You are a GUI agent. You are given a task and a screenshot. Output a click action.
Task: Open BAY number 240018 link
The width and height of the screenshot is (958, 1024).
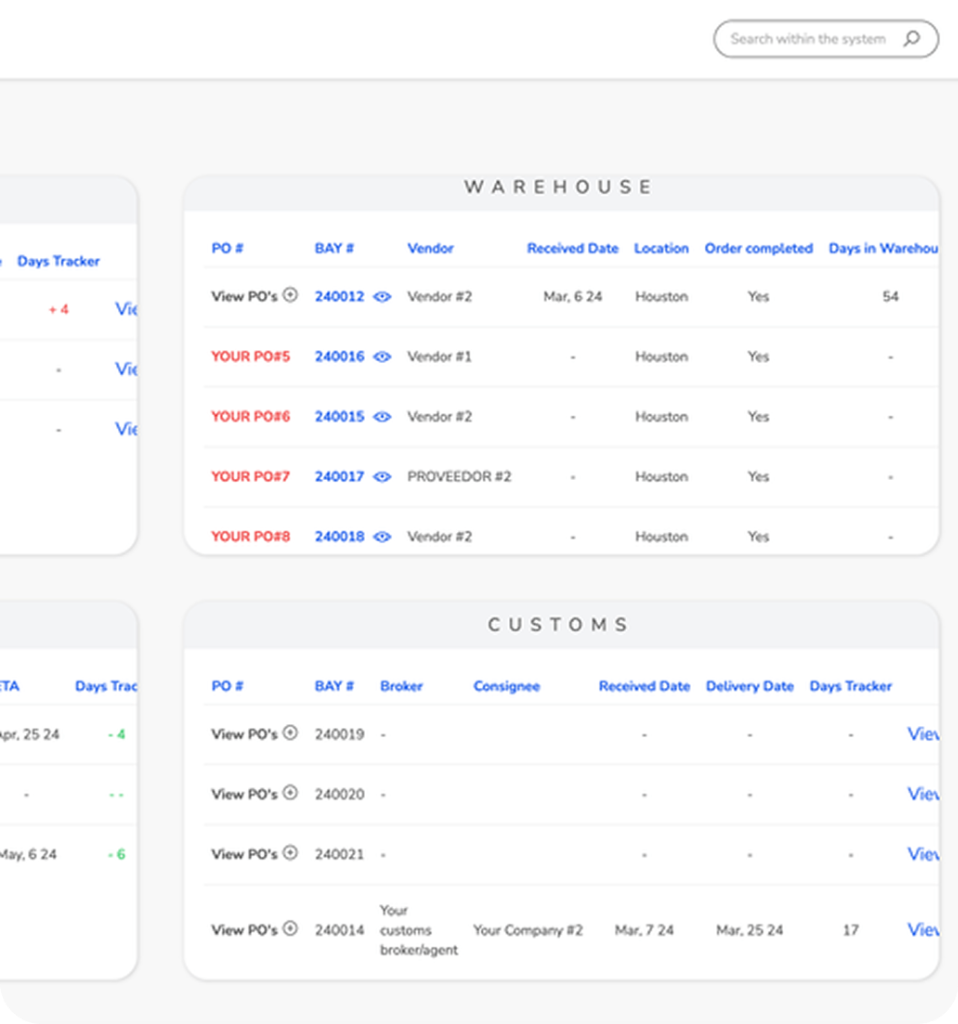click(x=340, y=537)
